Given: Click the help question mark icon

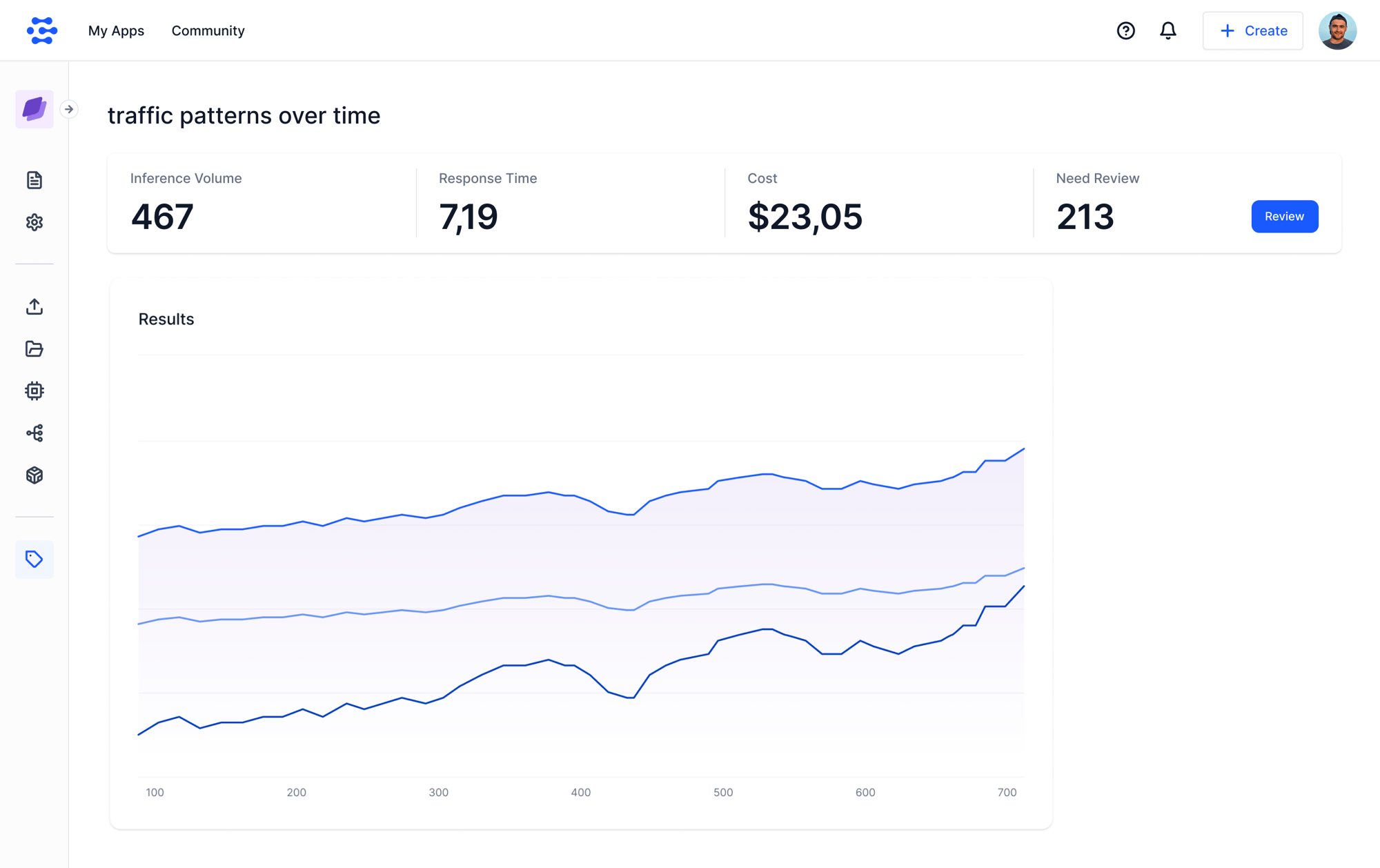Looking at the screenshot, I should [x=1125, y=30].
